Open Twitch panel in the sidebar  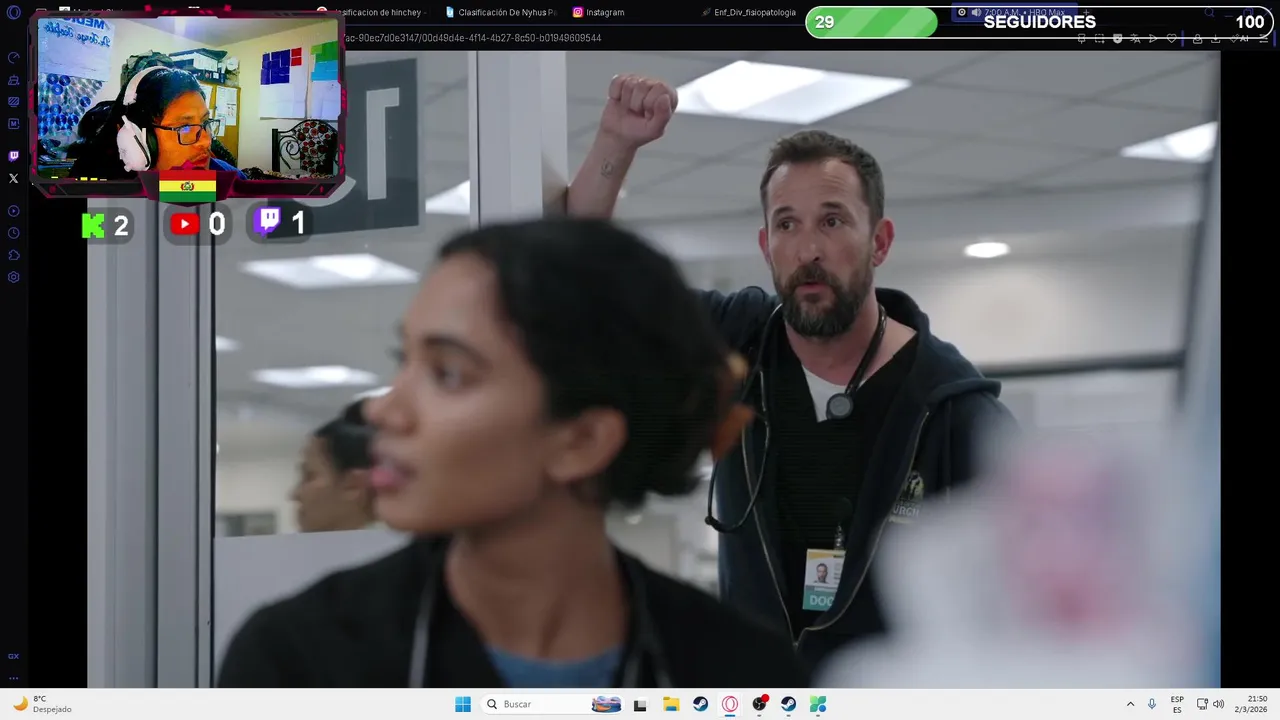pyautogui.click(x=13, y=156)
